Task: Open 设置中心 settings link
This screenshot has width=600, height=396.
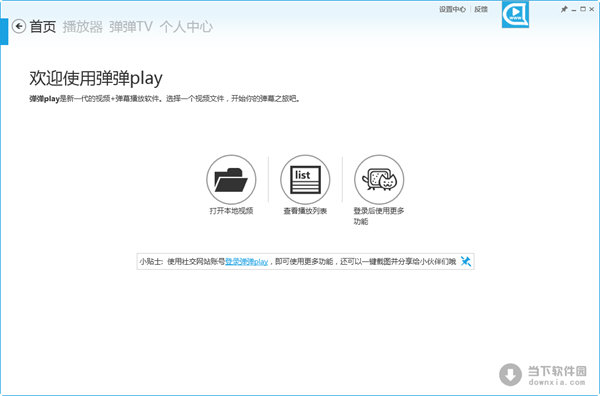Action: 452,9
